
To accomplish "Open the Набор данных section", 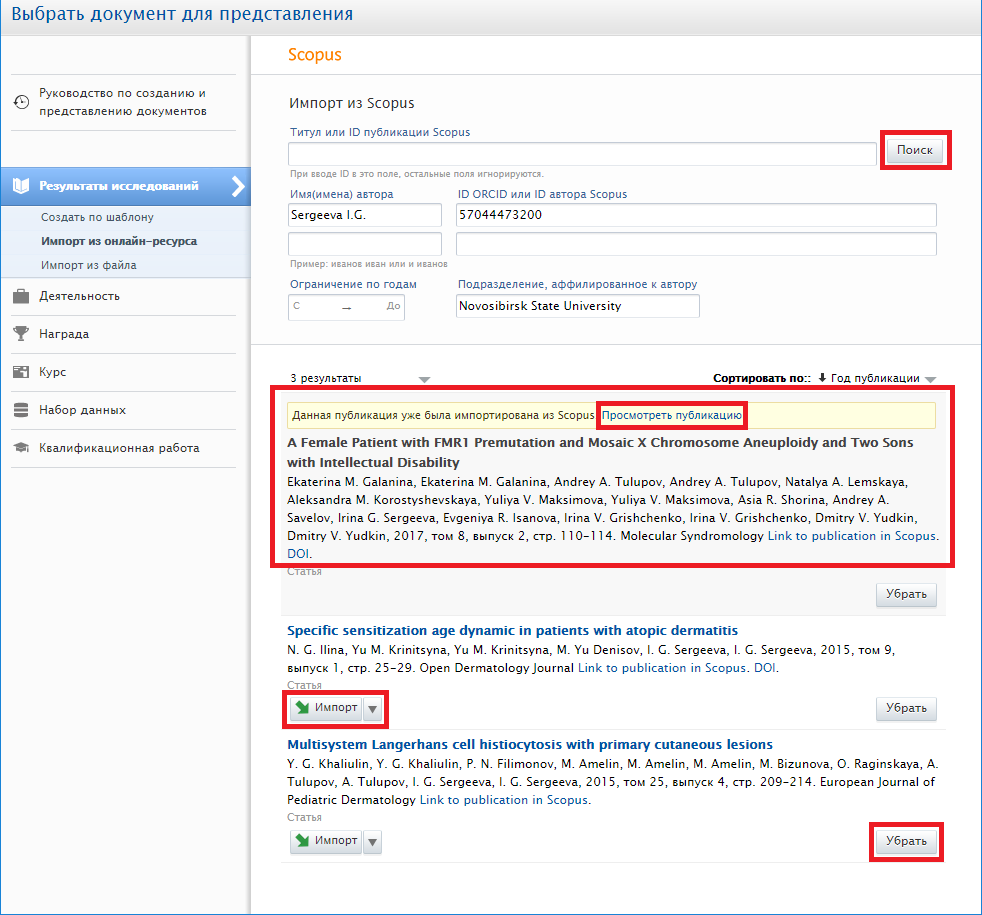I will pyautogui.click(x=83, y=410).
